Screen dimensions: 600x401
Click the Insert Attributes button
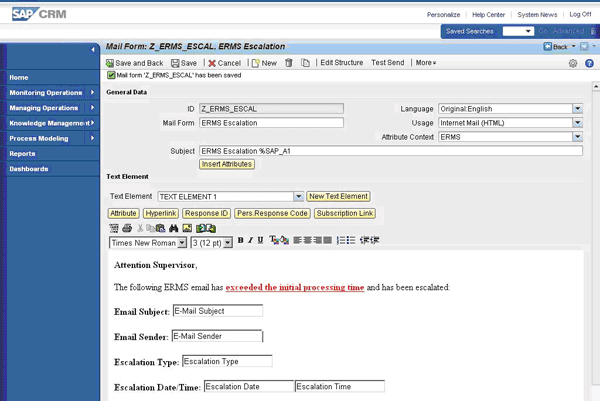226,163
